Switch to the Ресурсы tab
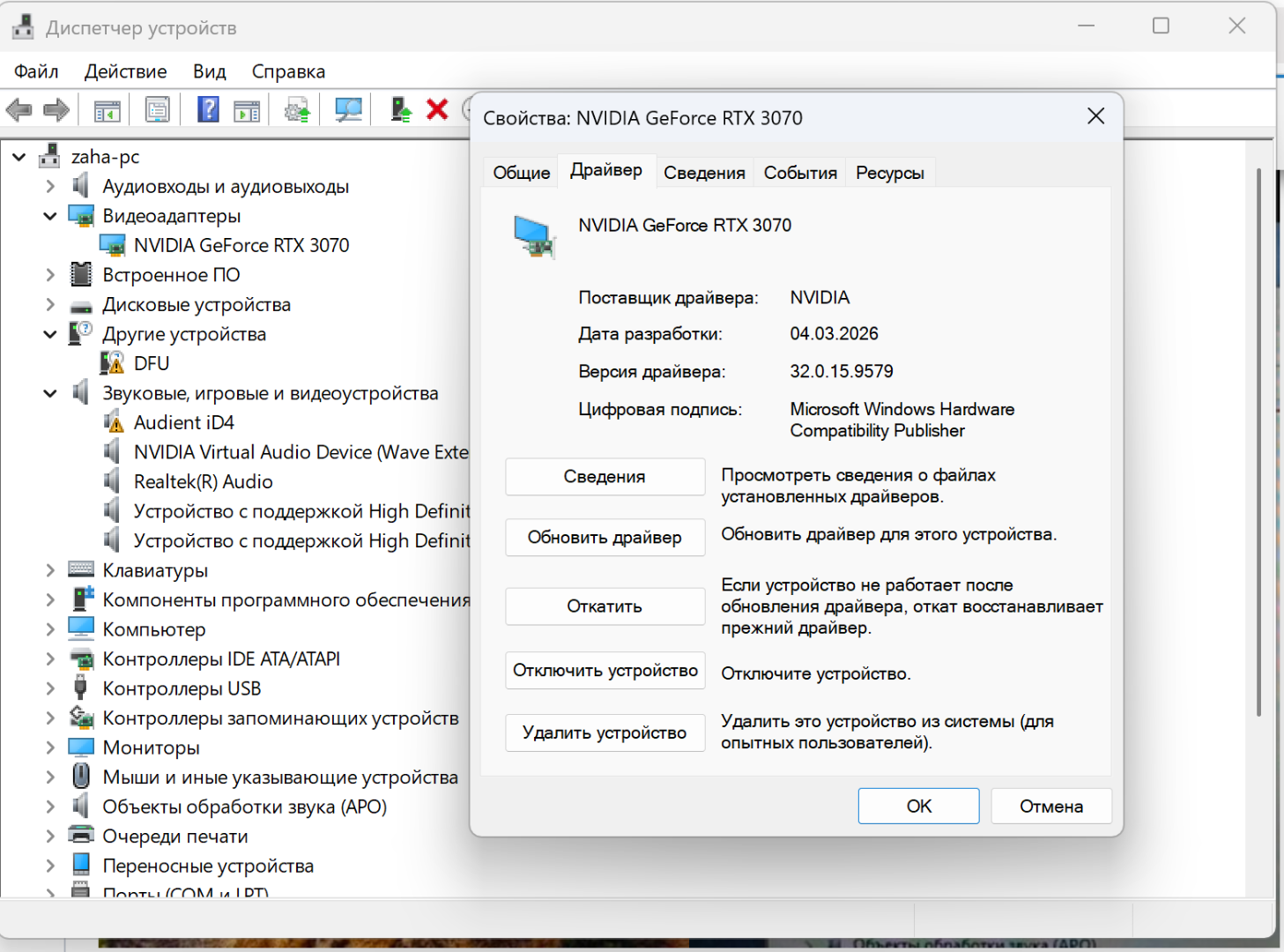Screen dimensions: 1284x952 [x=889, y=173]
